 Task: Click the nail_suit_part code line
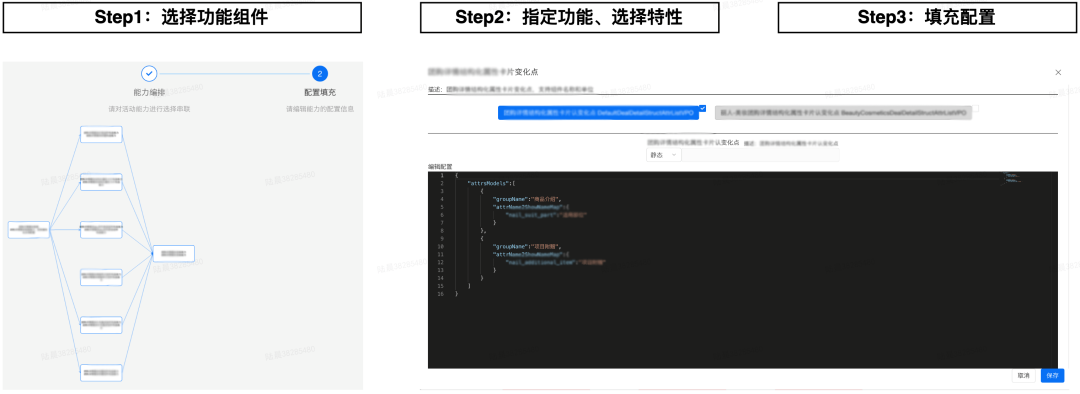[547, 215]
